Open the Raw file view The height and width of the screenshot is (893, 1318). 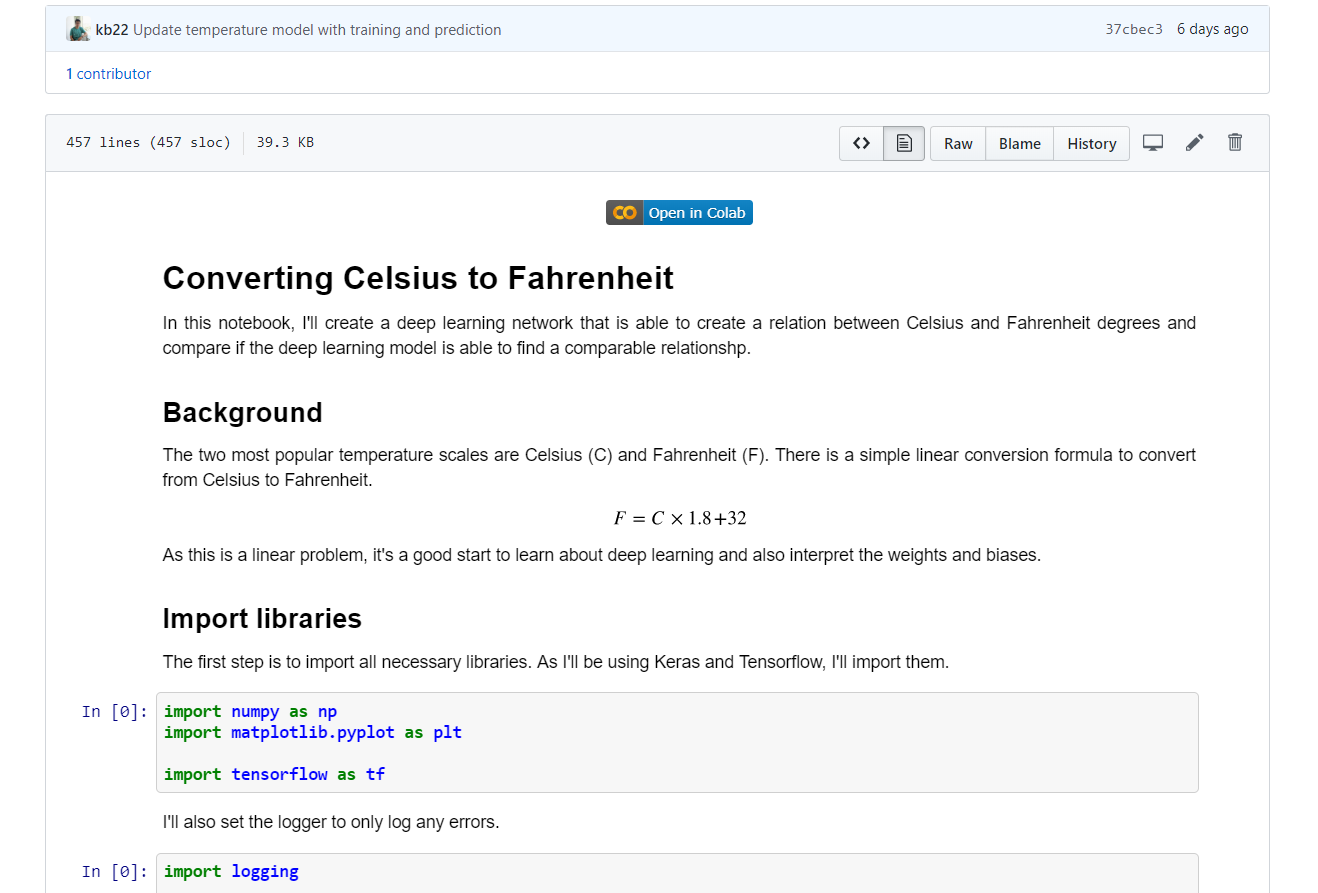tap(958, 143)
